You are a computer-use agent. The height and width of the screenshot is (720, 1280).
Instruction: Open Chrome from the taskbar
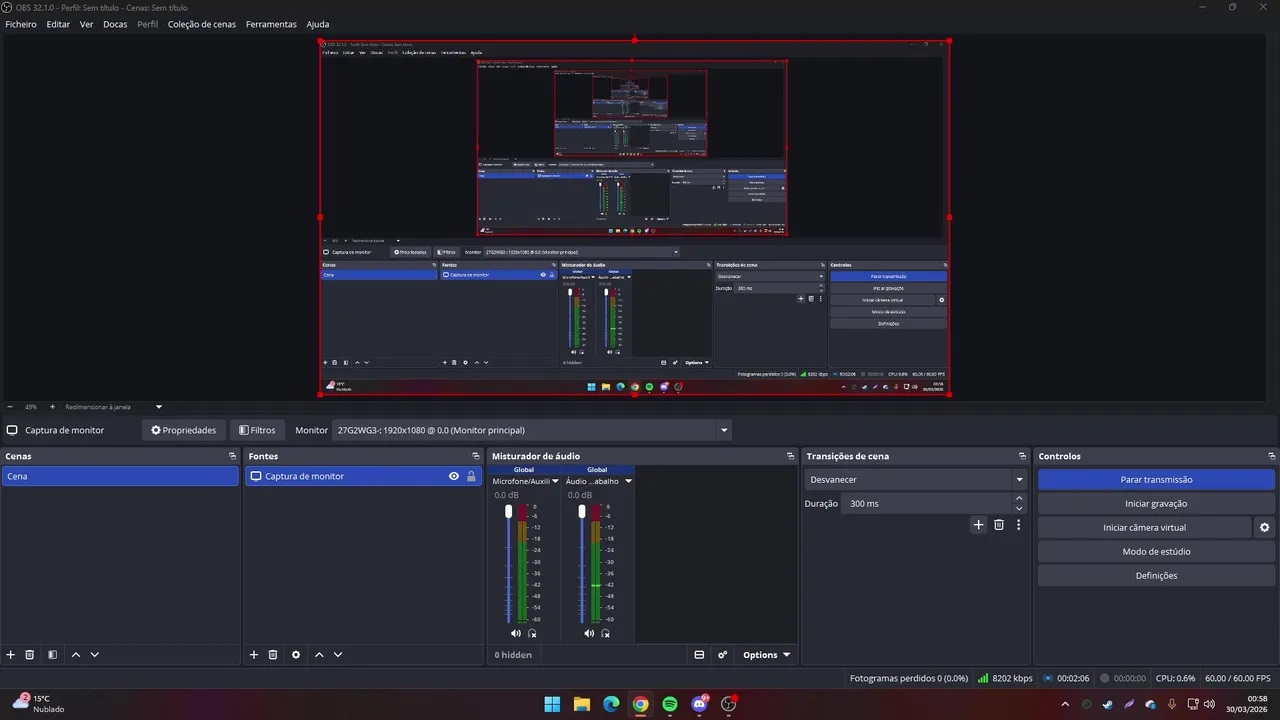pyautogui.click(x=640, y=704)
